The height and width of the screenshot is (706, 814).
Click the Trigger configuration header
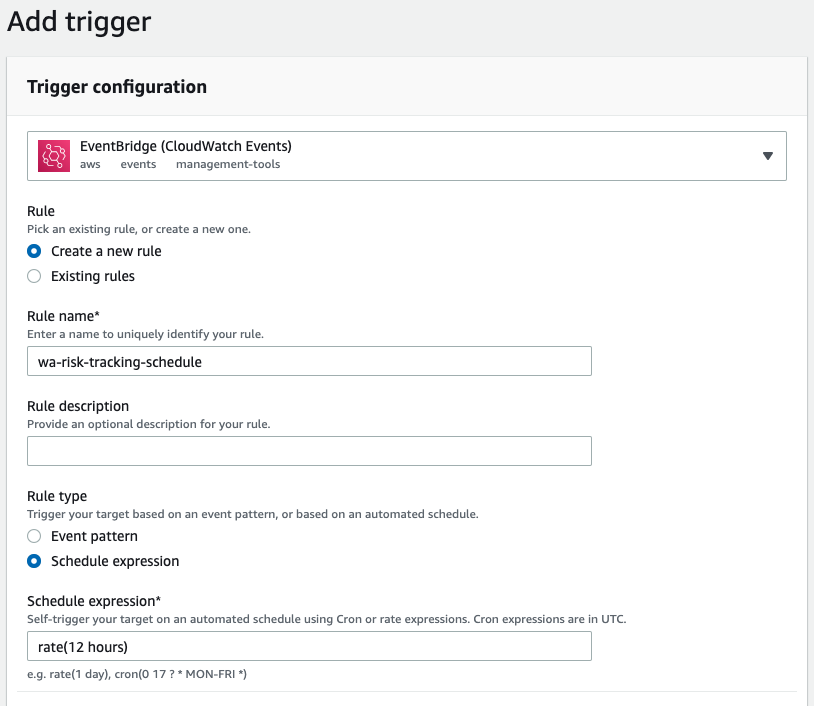(115, 87)
